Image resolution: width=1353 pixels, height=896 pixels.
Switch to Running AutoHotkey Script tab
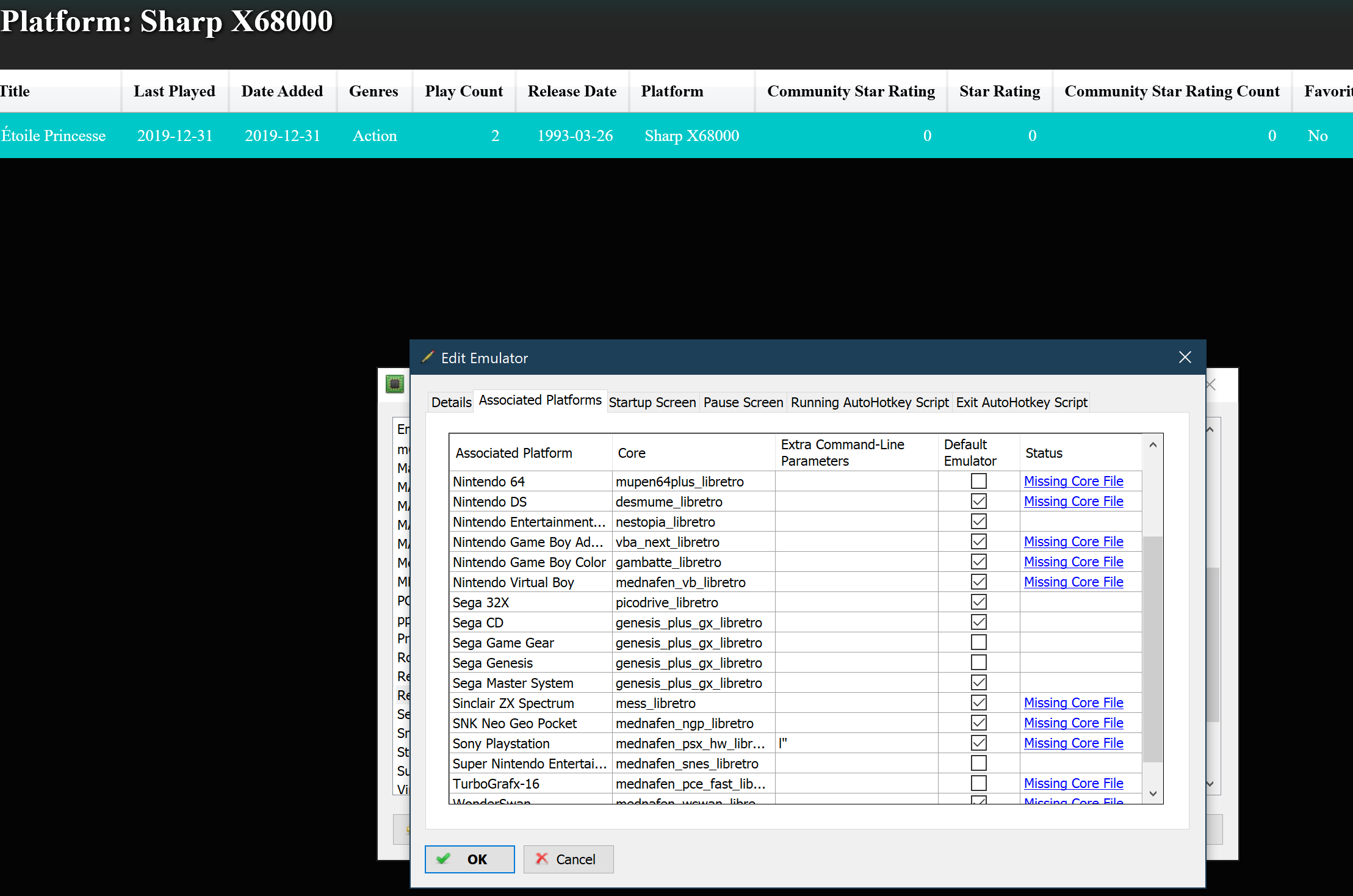click(x=870, y=402)
